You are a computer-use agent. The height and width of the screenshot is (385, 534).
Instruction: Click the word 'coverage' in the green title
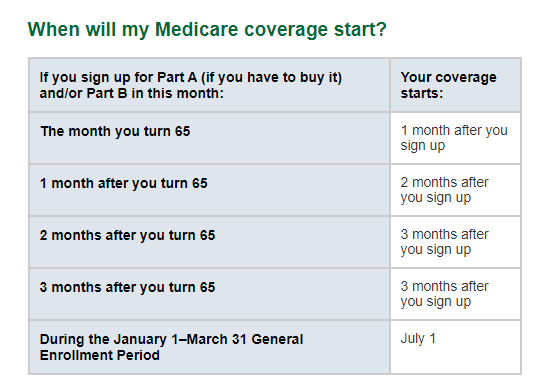(x=286, y=30)
